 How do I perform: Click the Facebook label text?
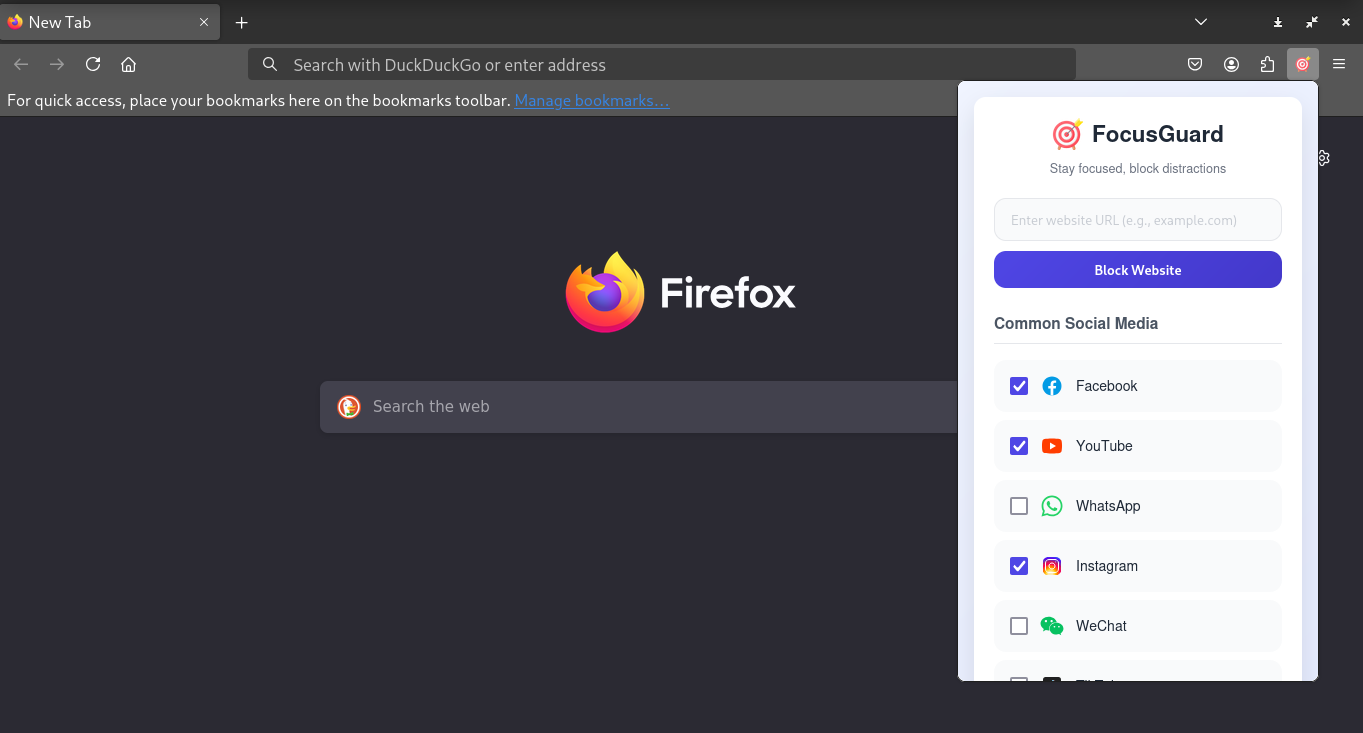pos(1107,386)
